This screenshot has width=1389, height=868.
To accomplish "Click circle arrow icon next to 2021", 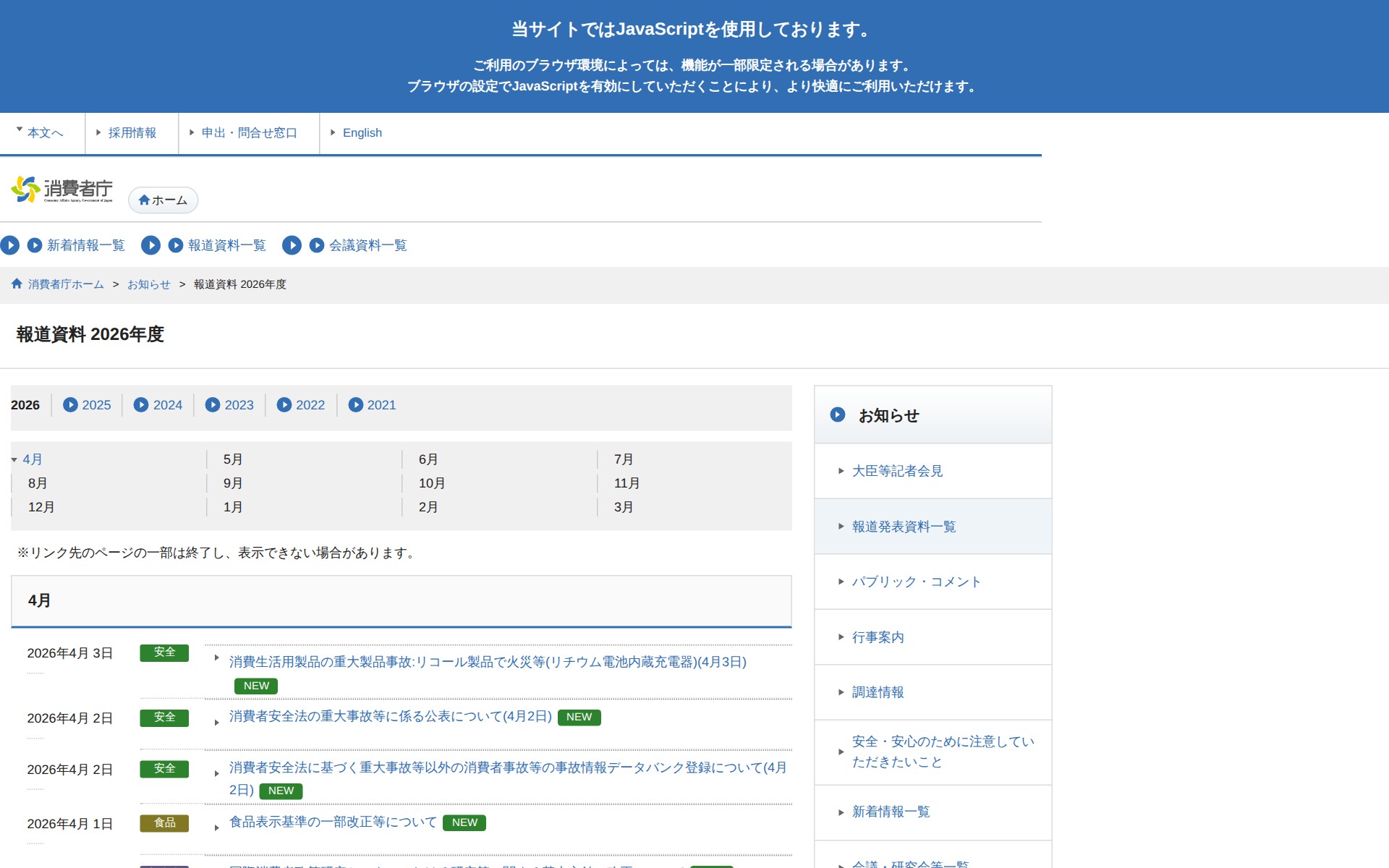I will click(x=356, y=405).
